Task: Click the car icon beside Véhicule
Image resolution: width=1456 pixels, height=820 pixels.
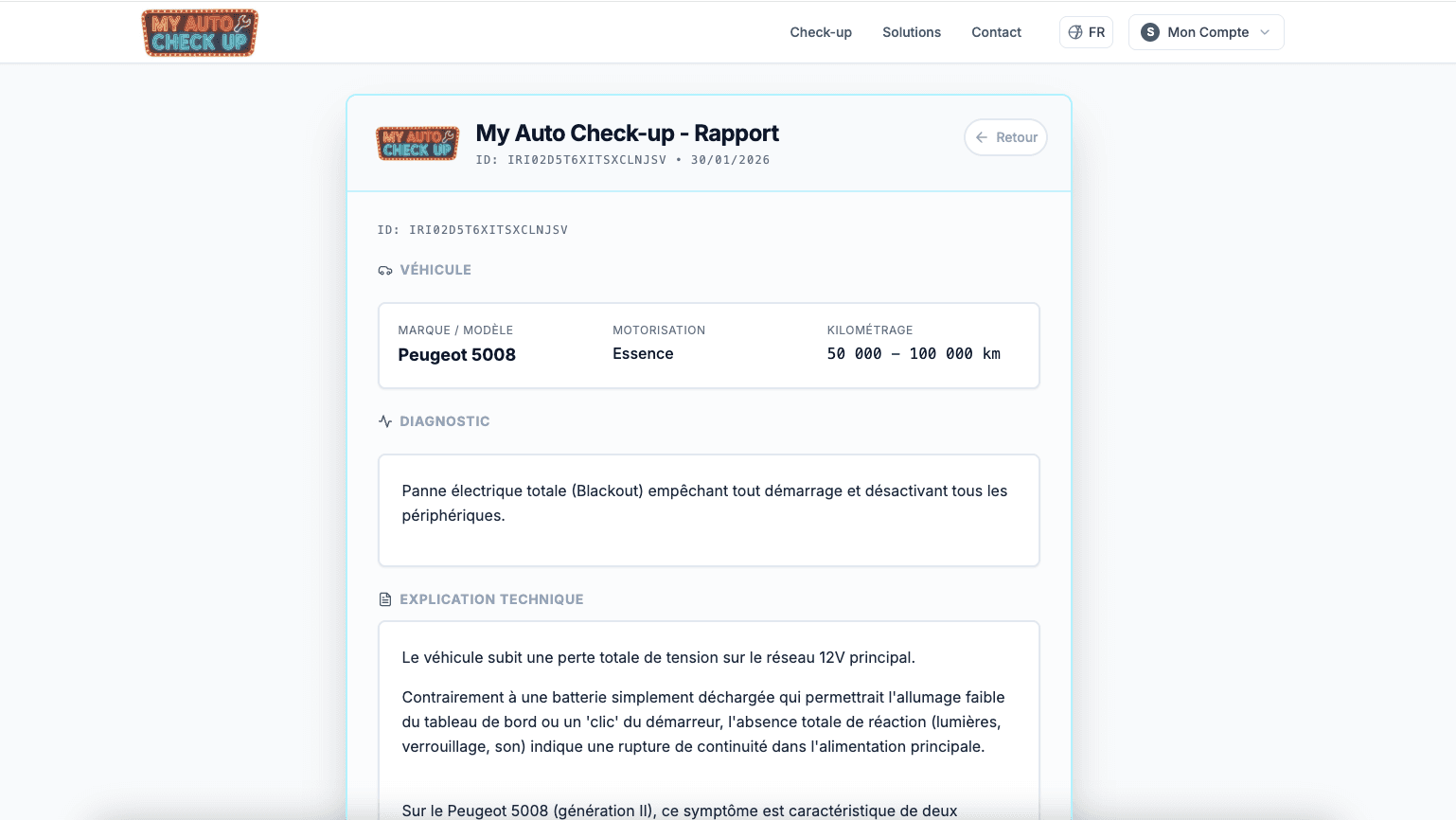Action: coord(385,271)
